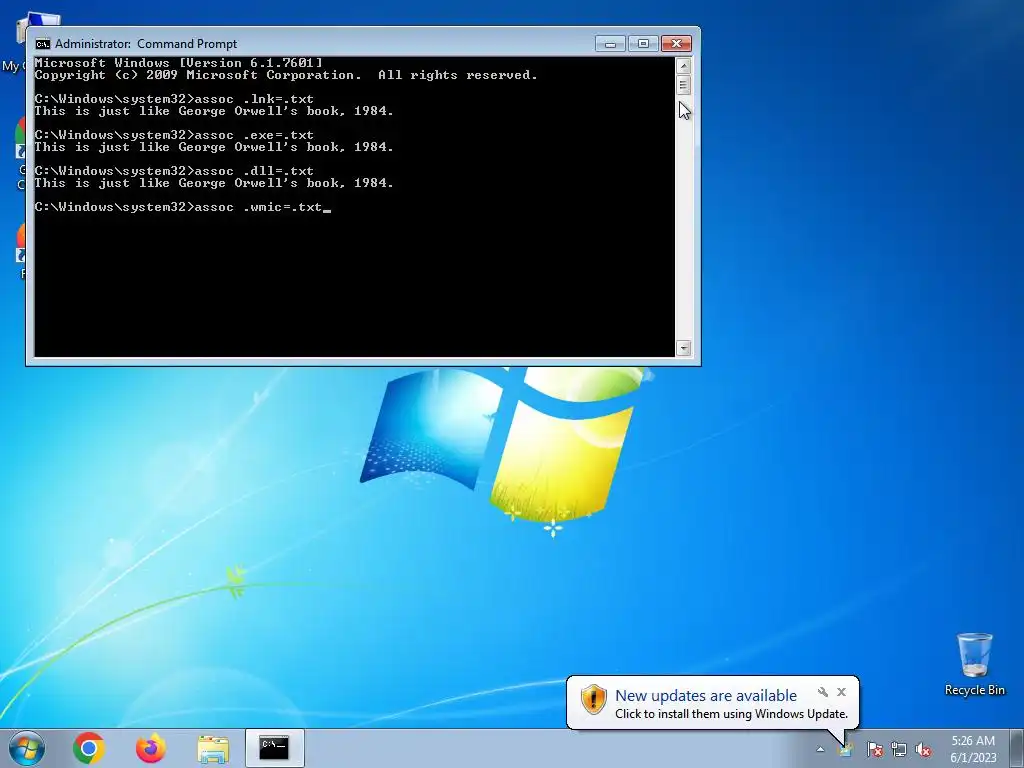Close the Command Prompt window

[x=676, y=44]
